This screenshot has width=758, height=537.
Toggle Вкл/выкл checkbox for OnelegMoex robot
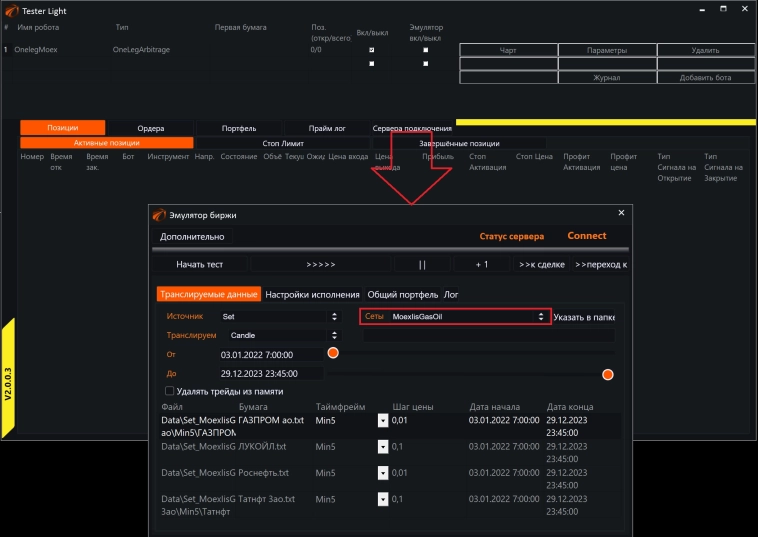coord(372,49)
